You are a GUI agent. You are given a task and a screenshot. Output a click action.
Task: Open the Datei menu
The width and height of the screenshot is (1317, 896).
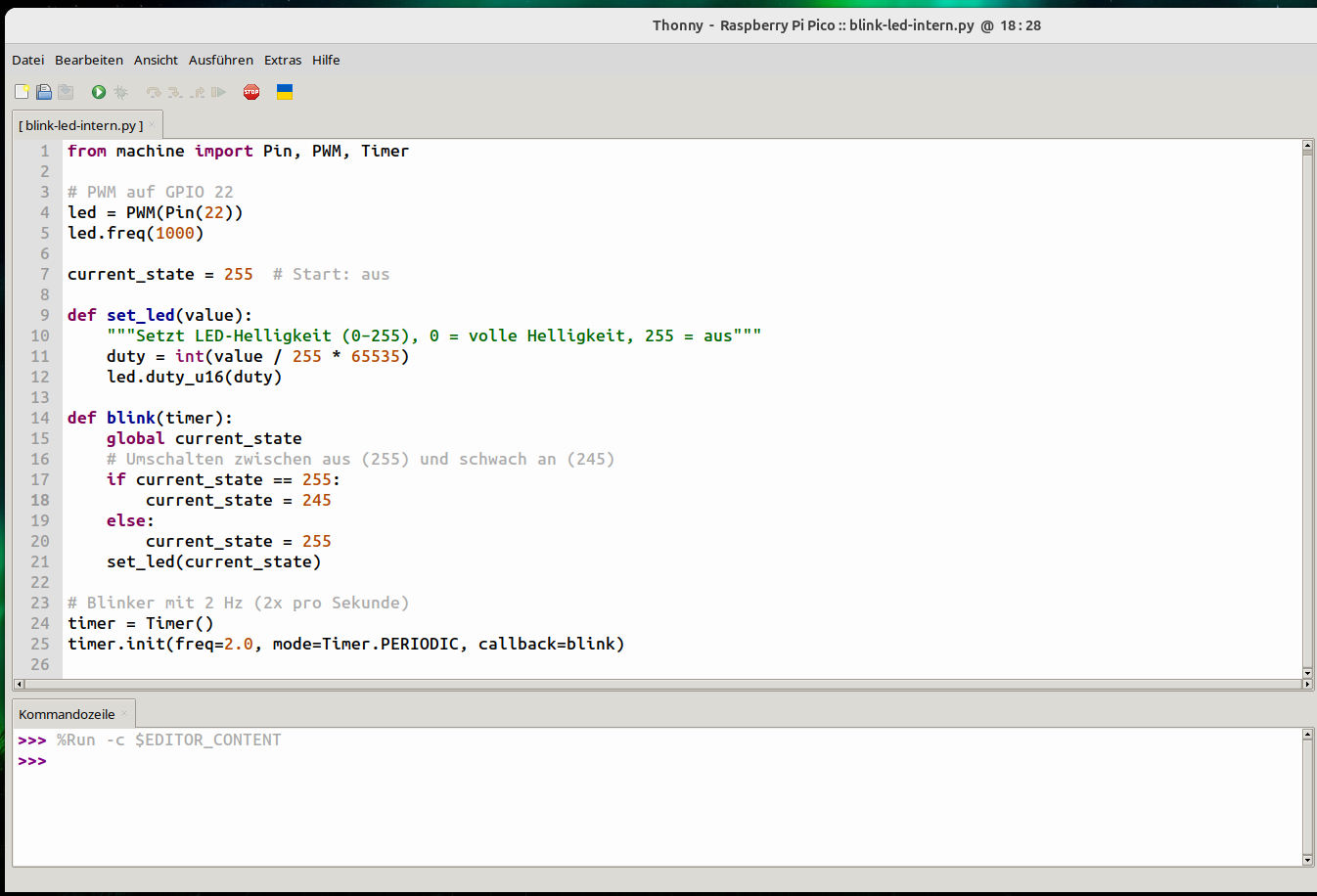(27, 60)
